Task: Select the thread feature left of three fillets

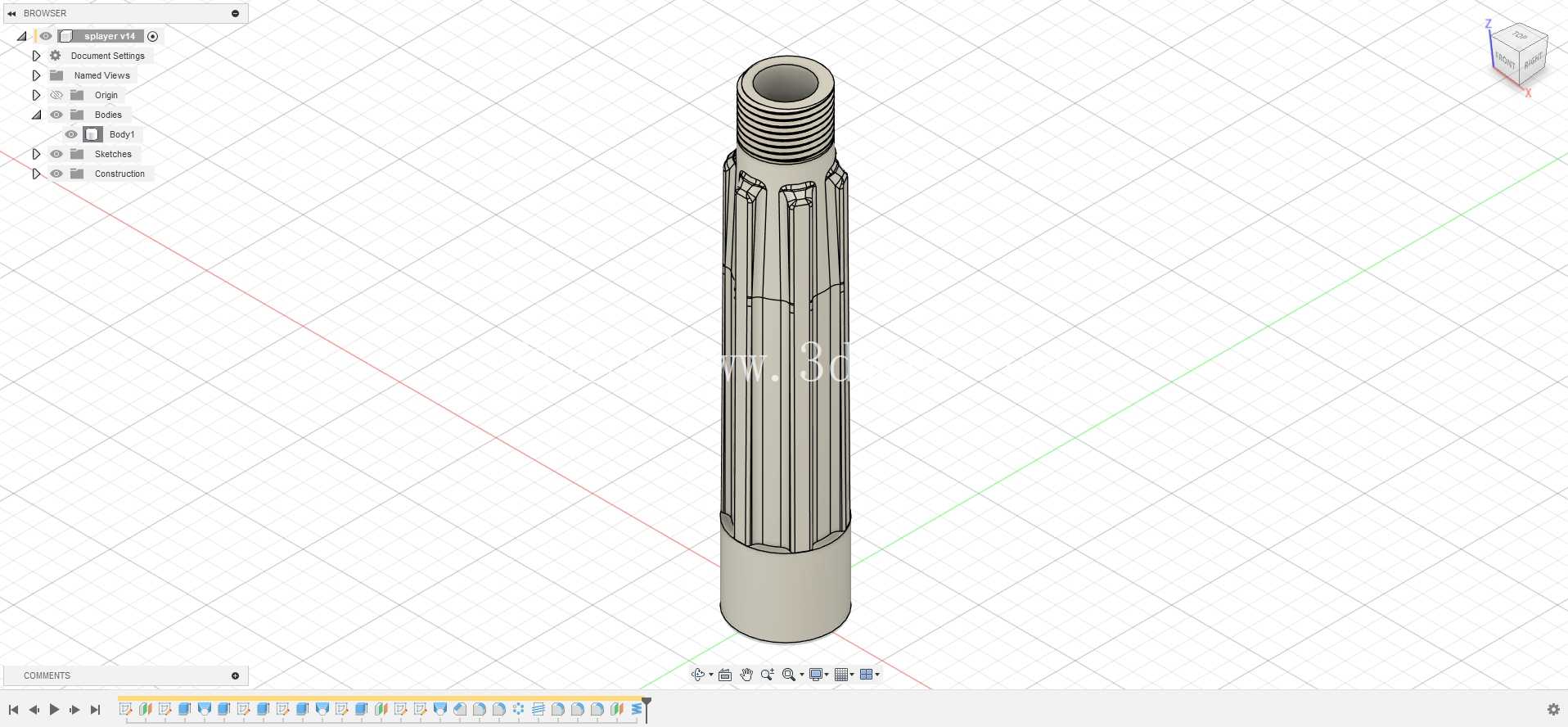Action: 538,709
